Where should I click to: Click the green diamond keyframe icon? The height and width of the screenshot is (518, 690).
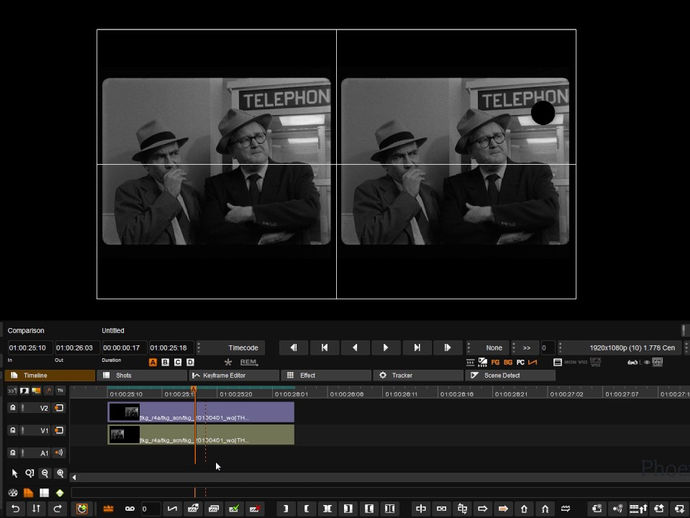point(60,493)
